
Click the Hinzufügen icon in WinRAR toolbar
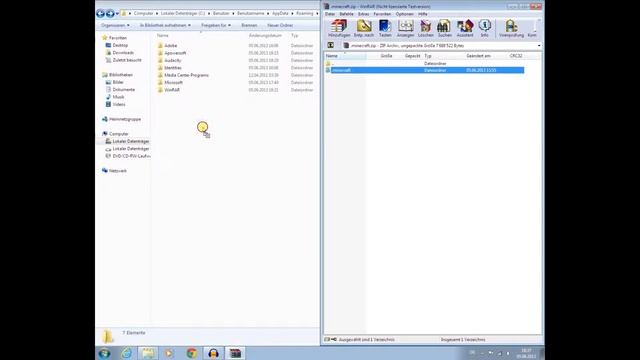pyautogui.click(x=339, y=28)
